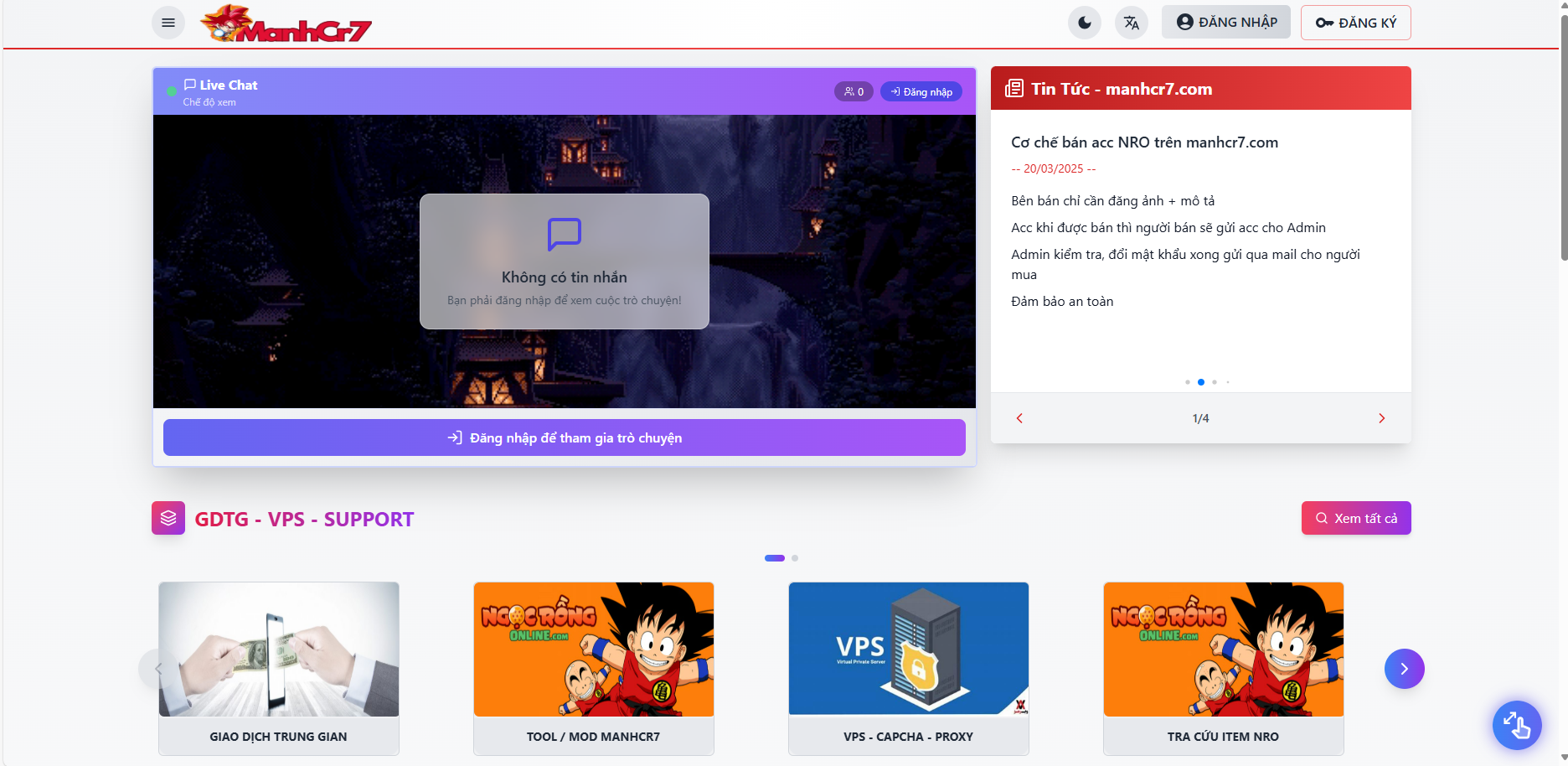The width and height of the screenshot is (1568, 766).
Task: Click the ManhCr7 logo
Action: (x=286, y=23)
